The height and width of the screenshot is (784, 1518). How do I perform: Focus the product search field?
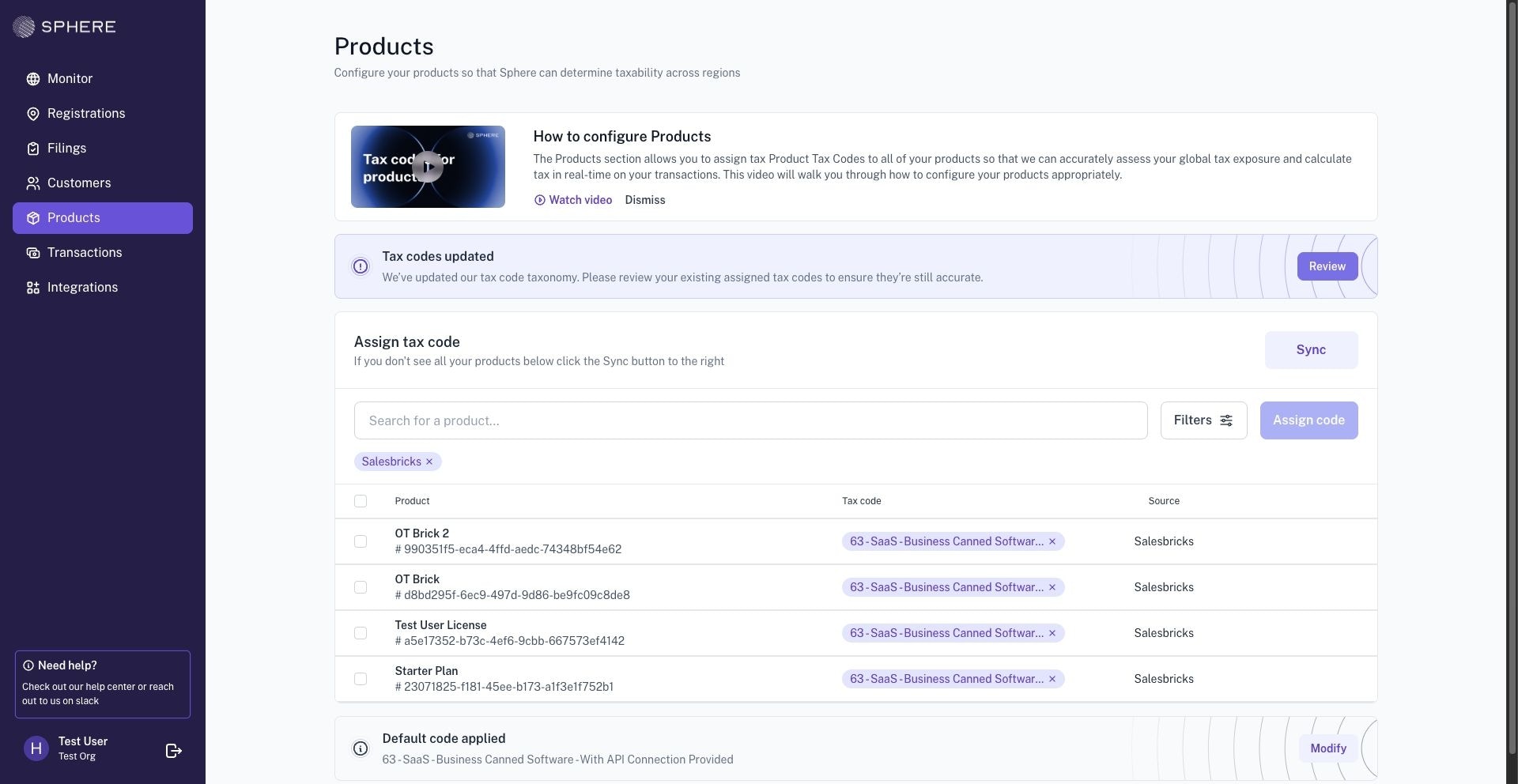click(750, 420)
